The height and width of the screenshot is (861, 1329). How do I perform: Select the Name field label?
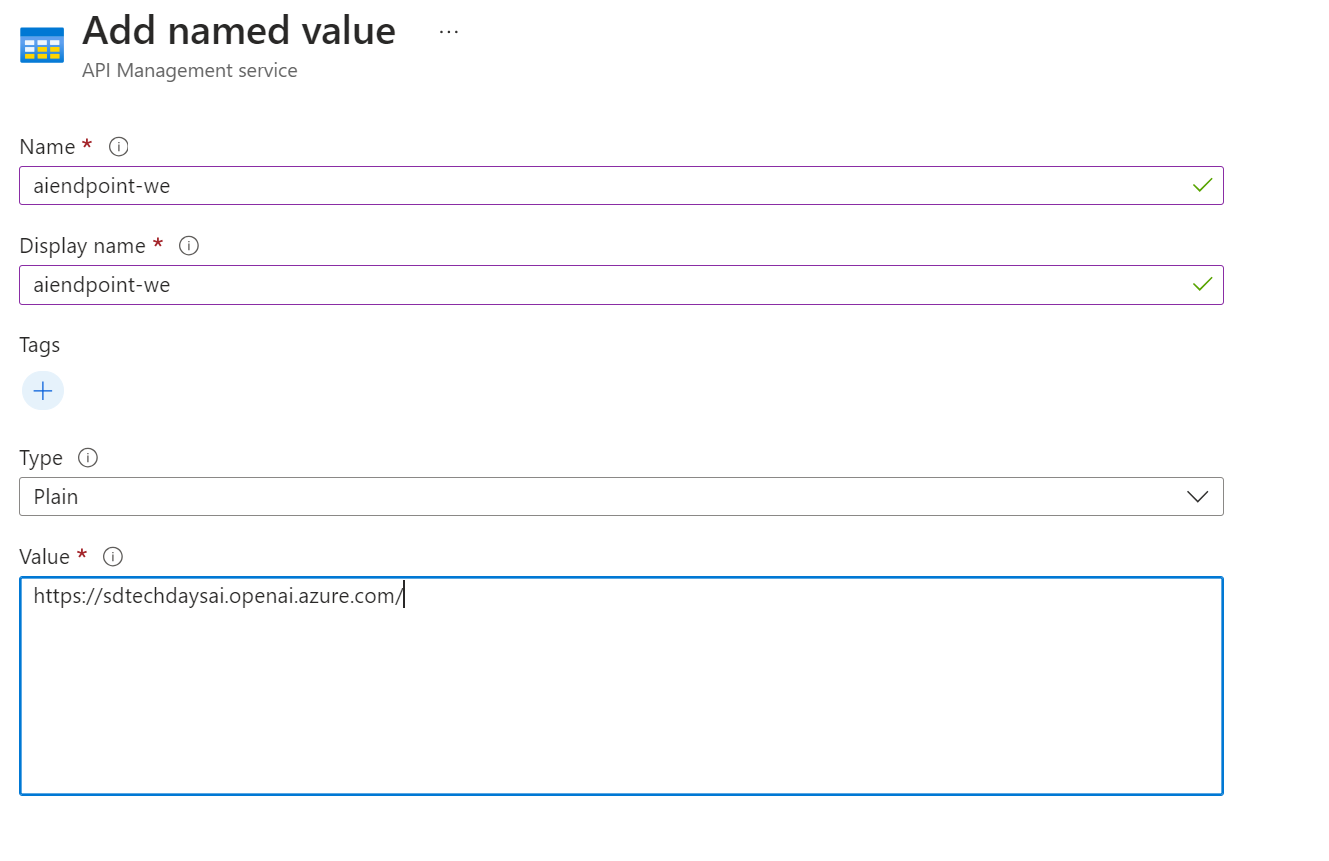pyautogui.click(x=47, y=147)
